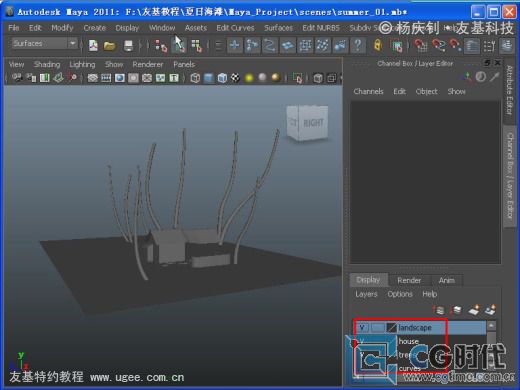Click the camera attributes panel icon
The width and height of the screenshot is (520, 390).
(x=31, y=78)
